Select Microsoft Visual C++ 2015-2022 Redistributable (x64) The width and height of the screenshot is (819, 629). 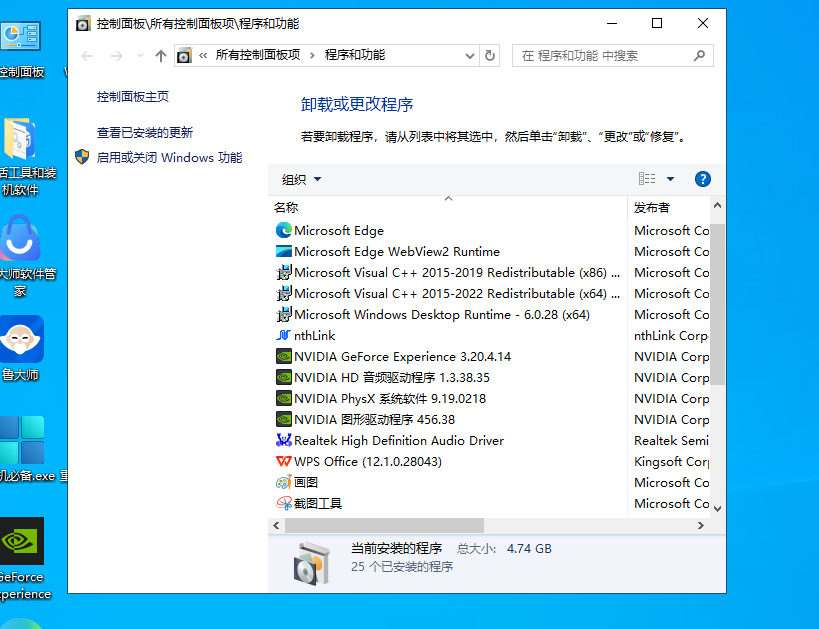[x=448, y=294]
